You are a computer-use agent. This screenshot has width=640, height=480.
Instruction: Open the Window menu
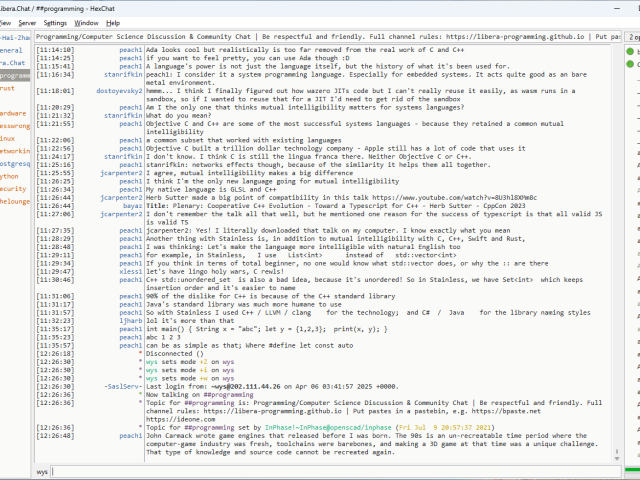[x=87, y=22]
